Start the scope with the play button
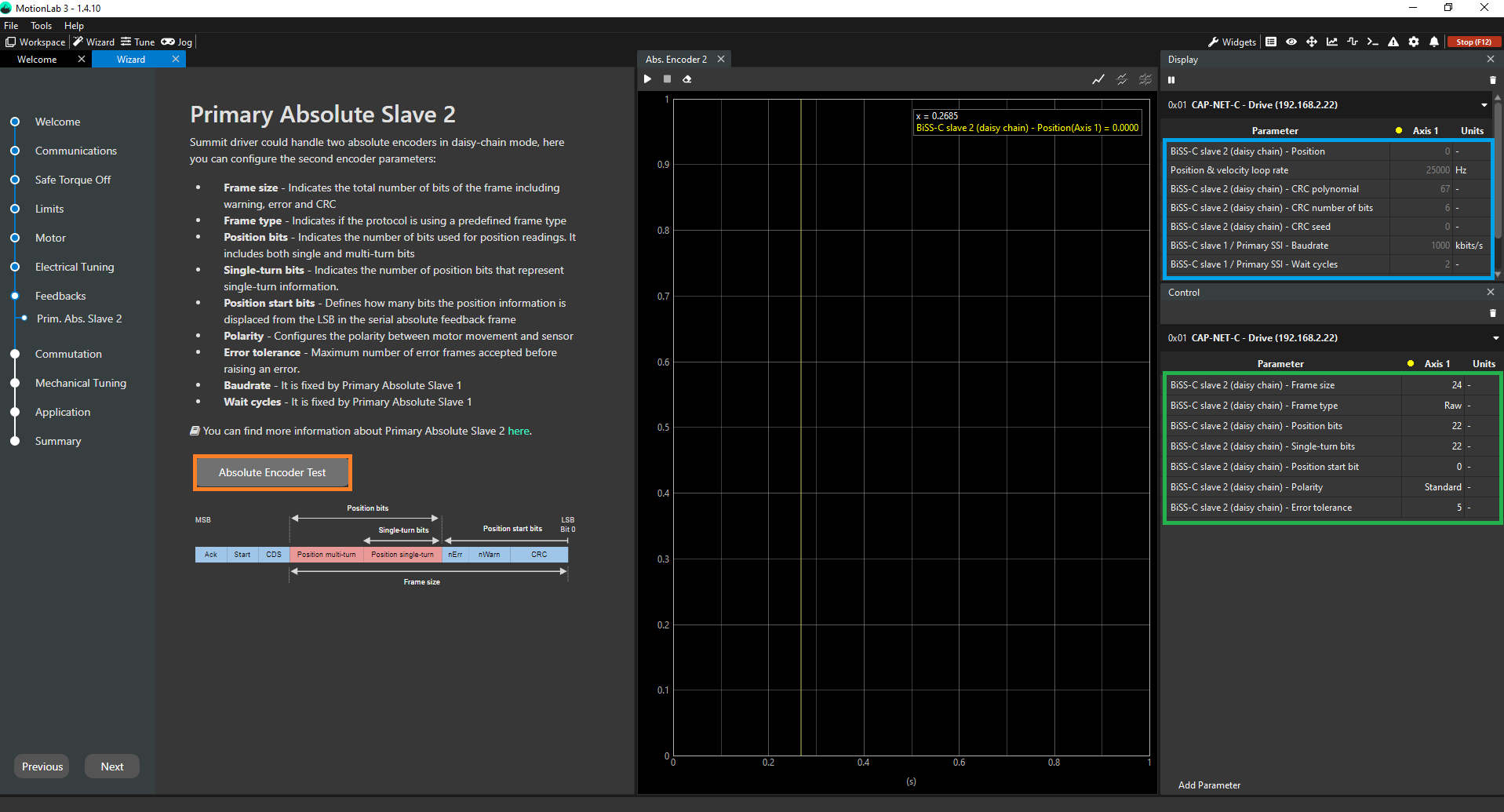Screen dimensions: 1504x812 pyautogui.click(x=647, y=79)
